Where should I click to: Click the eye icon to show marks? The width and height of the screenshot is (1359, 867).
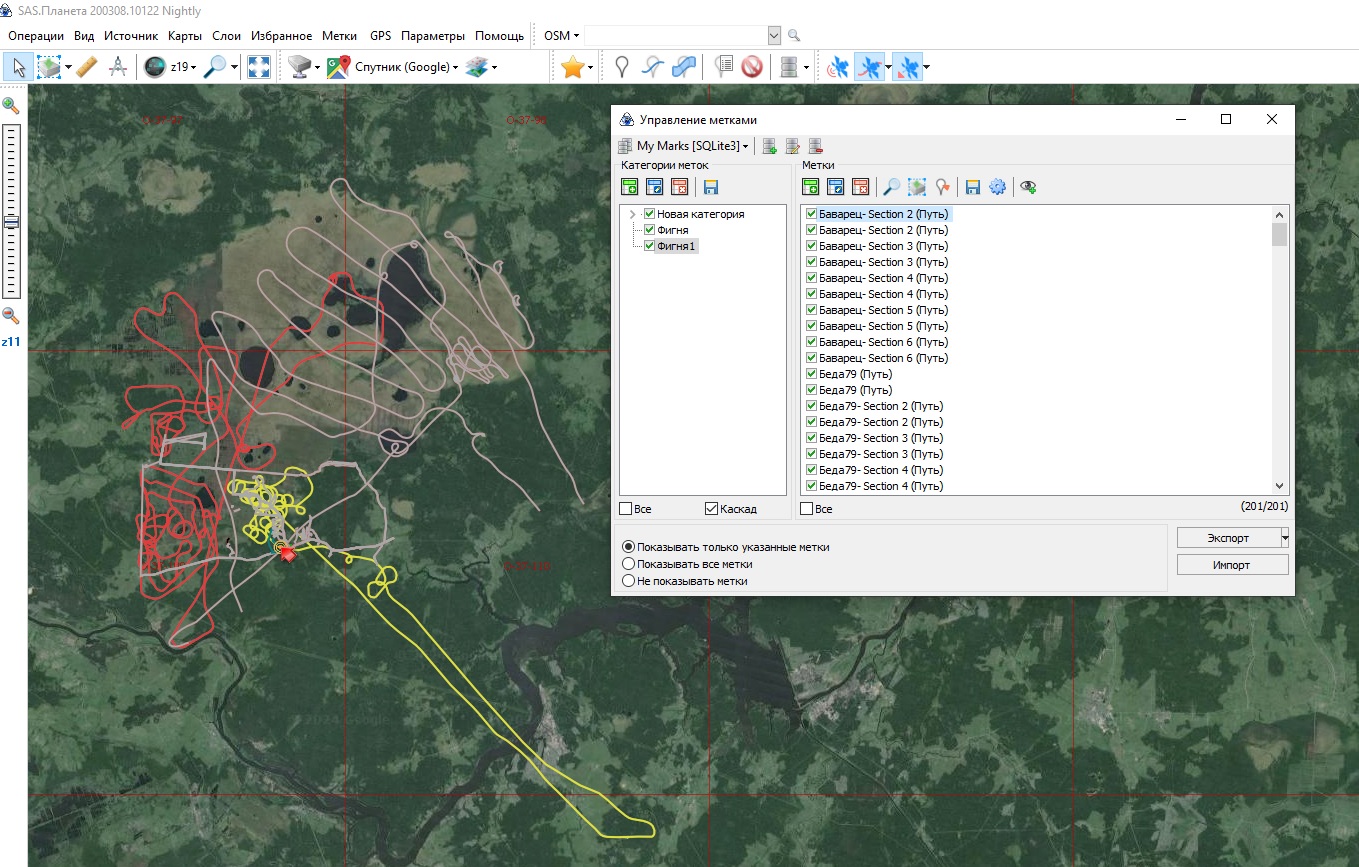coord(1028,187)
